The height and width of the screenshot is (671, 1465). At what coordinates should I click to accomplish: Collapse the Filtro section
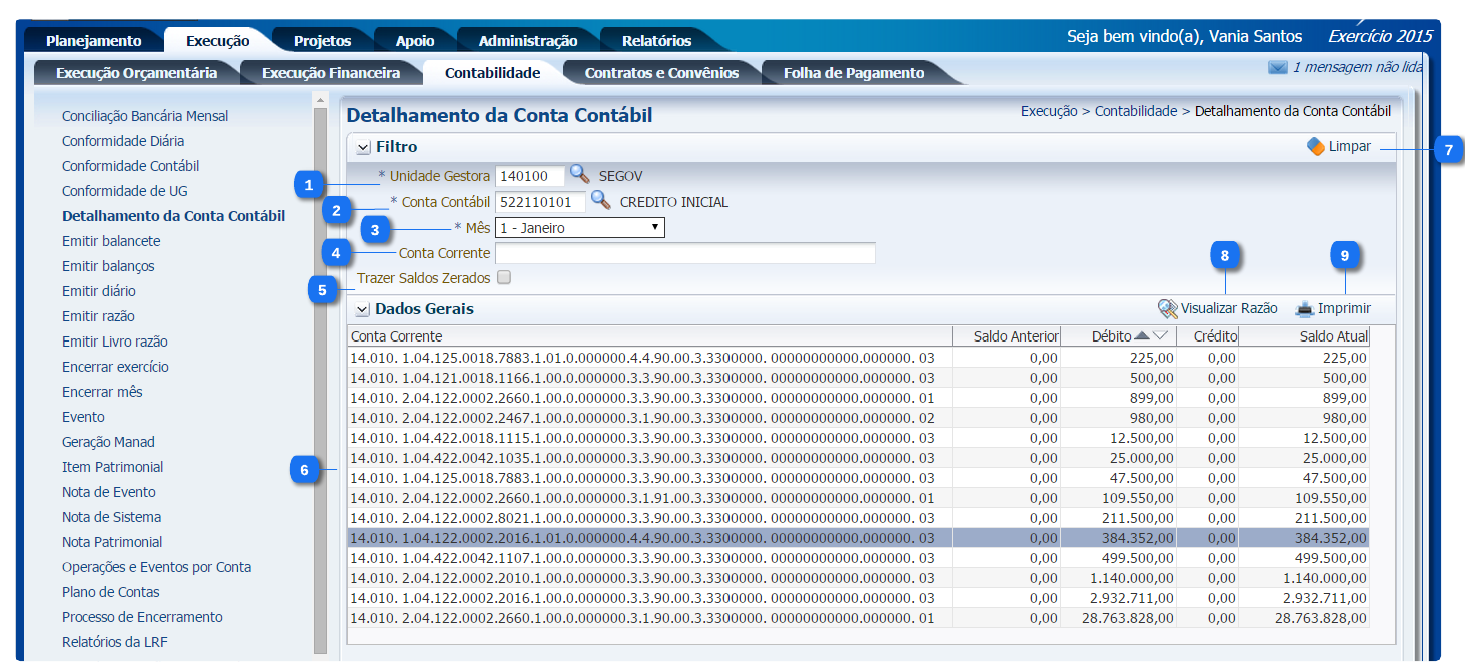pyautogui.click(x=363, y=148)
